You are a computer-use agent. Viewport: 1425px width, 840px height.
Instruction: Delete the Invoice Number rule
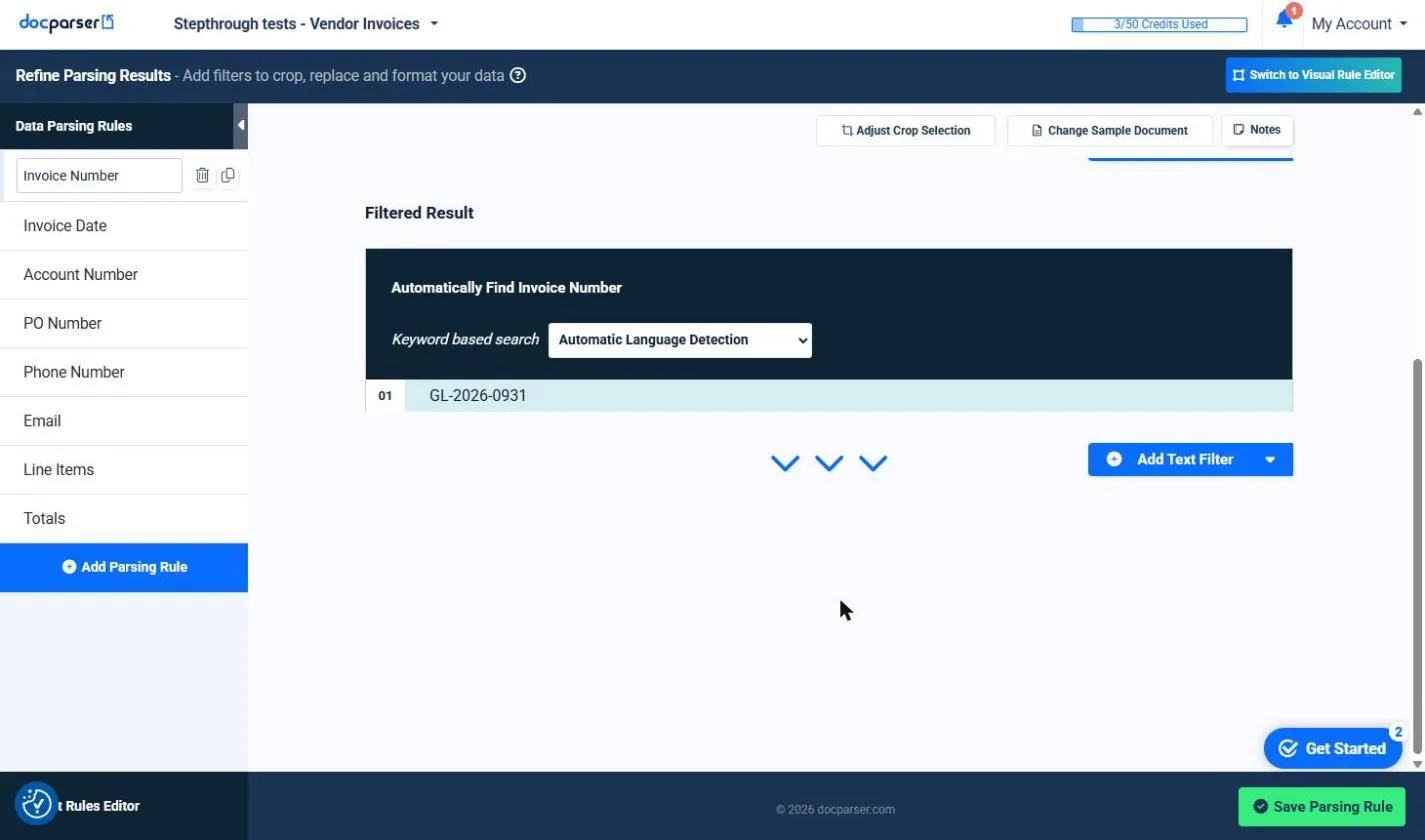coord(202,175)
